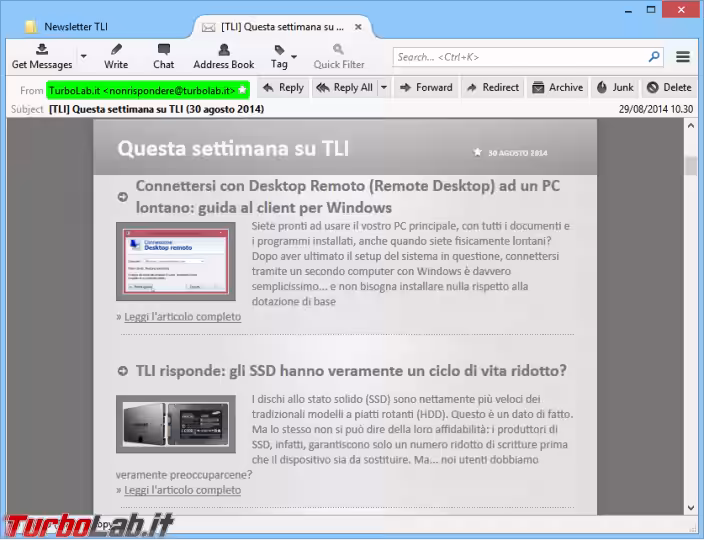Viewport: 704px width, 540px height.
Task: Click the envelope icon on the message tab
Action: coord(208,27)
